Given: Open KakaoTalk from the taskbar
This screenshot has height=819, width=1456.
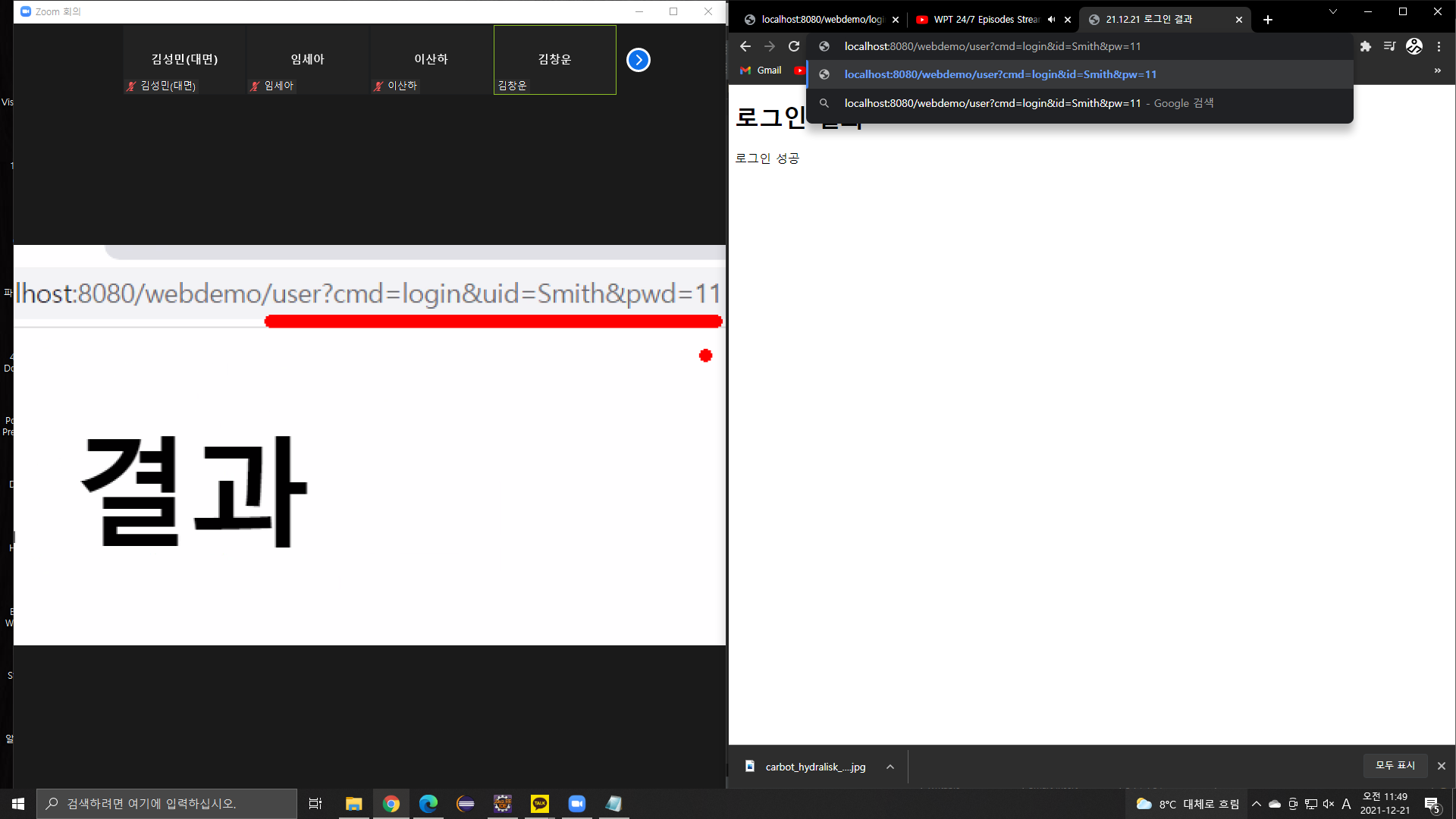Looking at the screenshot, I should (540, 804).
